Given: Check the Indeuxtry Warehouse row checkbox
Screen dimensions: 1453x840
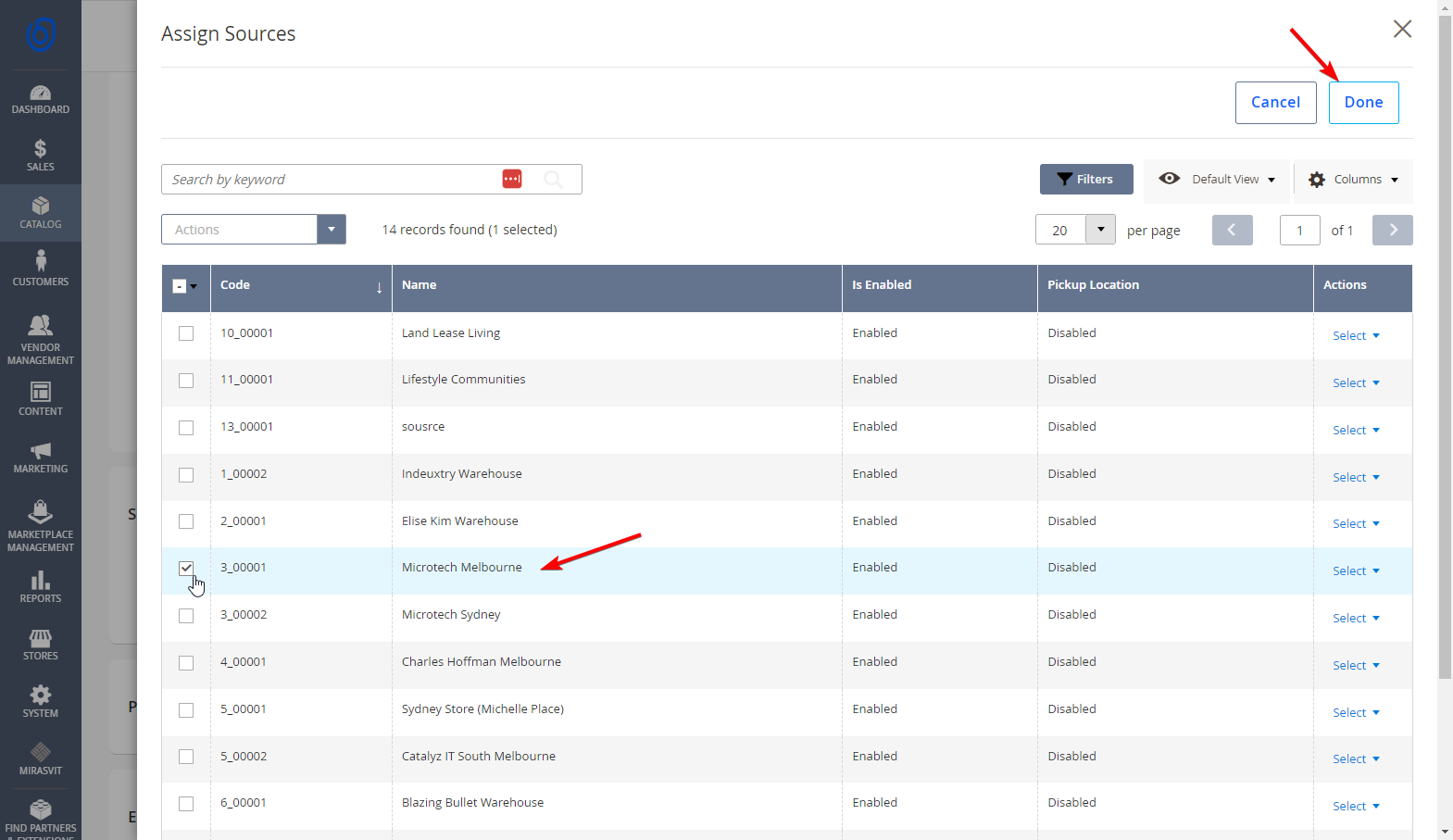Looking at the screenshot, I should [186, 475].
